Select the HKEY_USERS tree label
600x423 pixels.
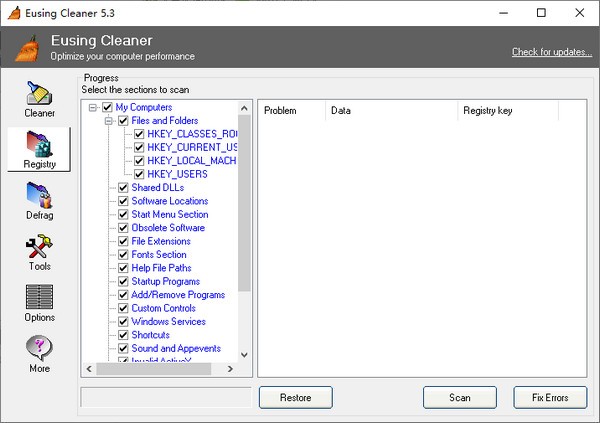tap(178, 175)
